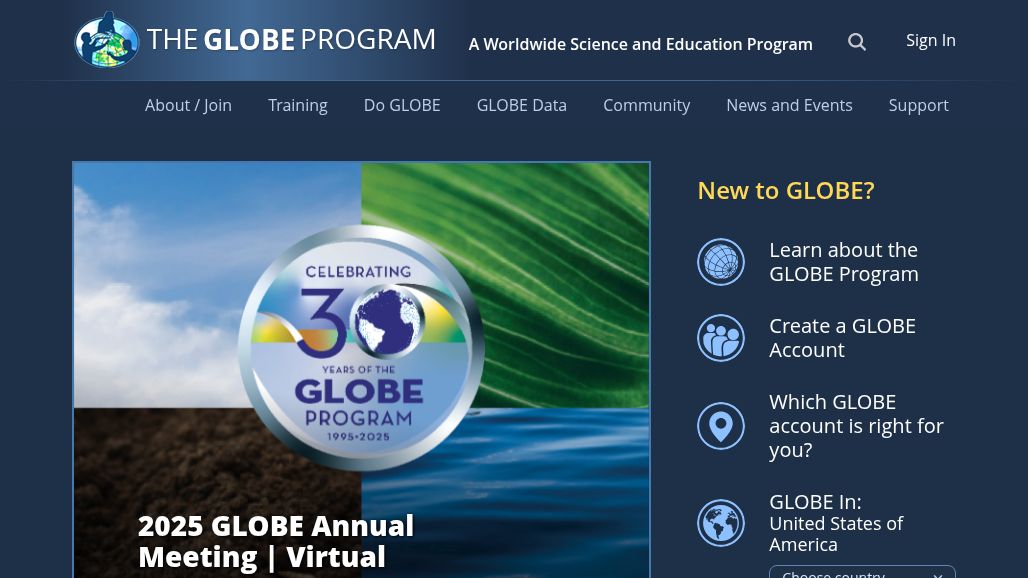Click the Sign In link
The width and height of the screenshot is (1028, 578).
point(930,40)
